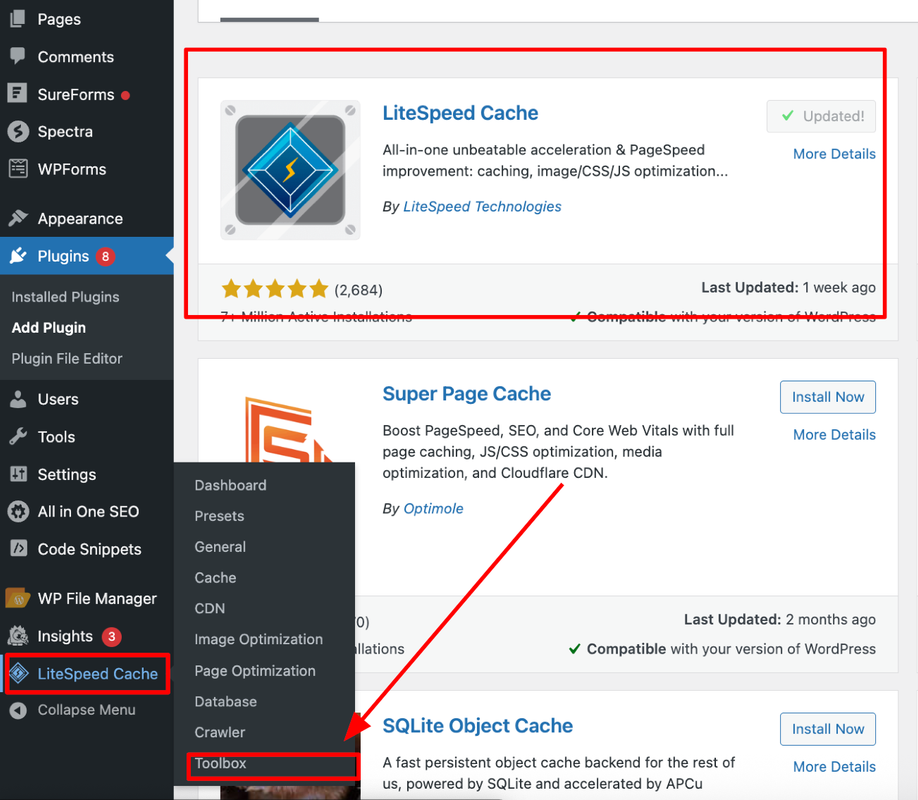Click the five-star rating for LiteSpeed Cache
The height and width of the screenshot is (800, 918).
(275, 289)
